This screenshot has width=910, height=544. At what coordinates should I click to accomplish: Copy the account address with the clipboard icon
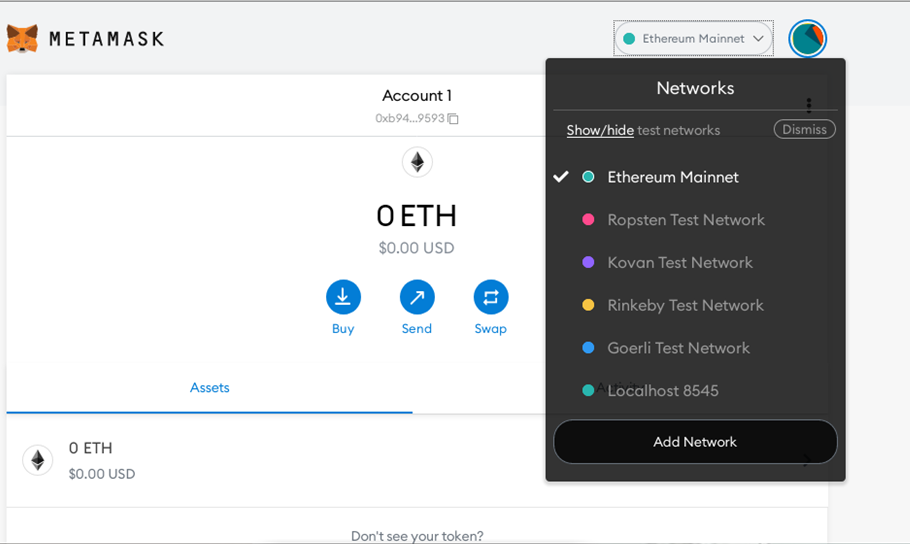(x=453, y=118)
